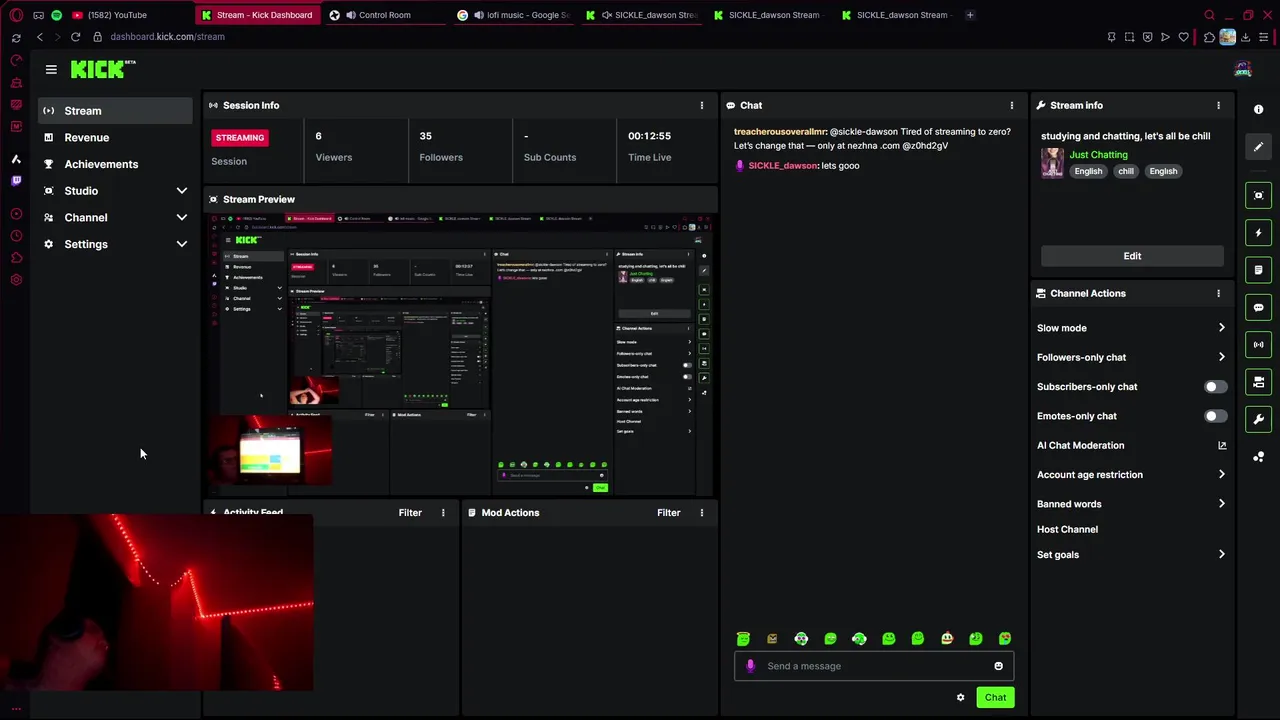Click Host Channel action
Image resolution: width=1280 pixels, height=720 pixels.
click(x=1067, y=530)
